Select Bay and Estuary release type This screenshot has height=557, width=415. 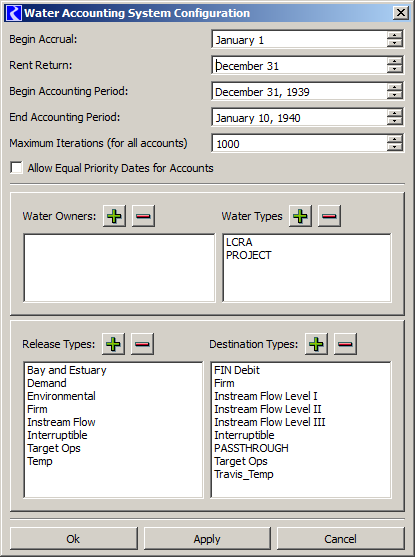click(x=67, y=370)
